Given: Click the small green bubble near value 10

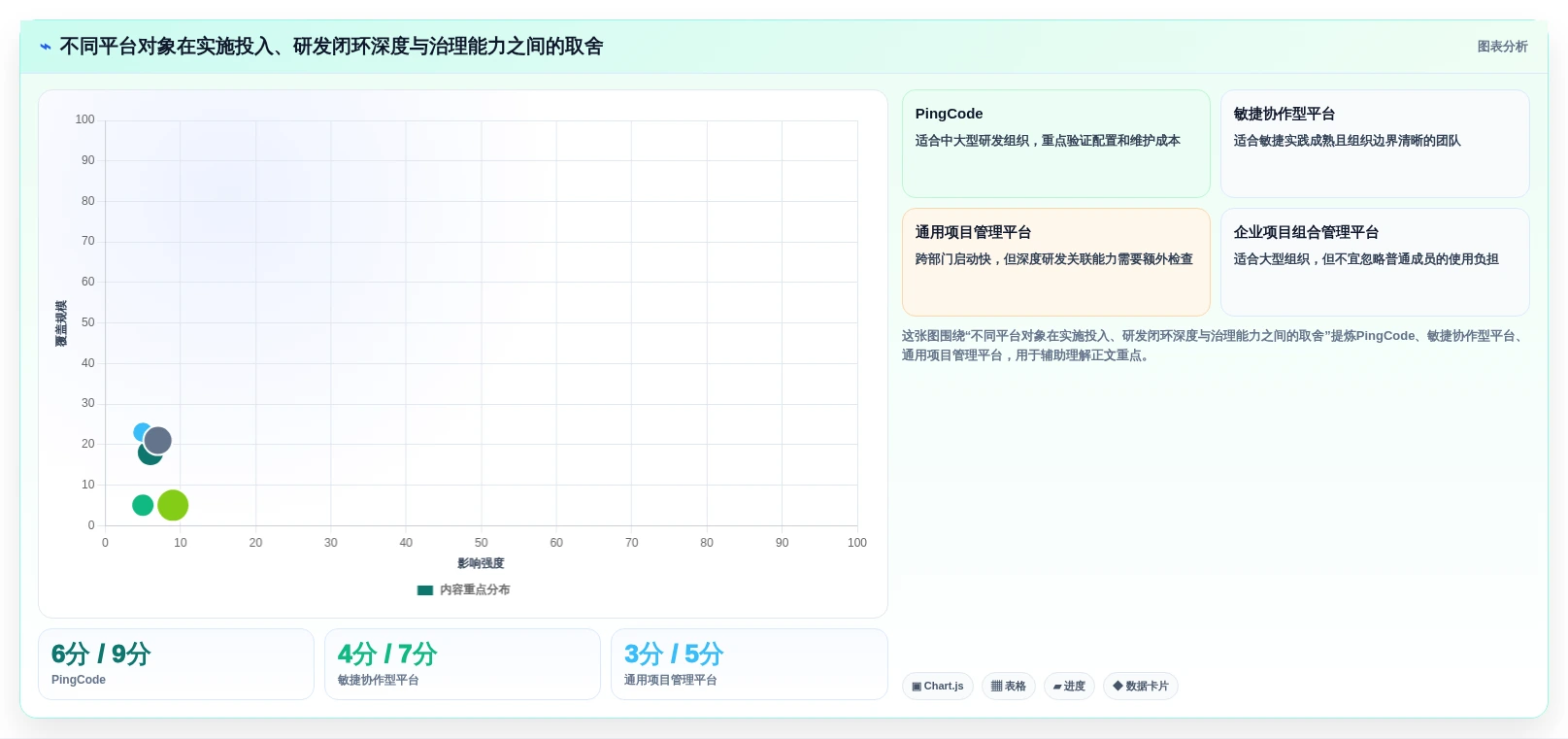Looking at the screenshot, I should click(143, 505).
